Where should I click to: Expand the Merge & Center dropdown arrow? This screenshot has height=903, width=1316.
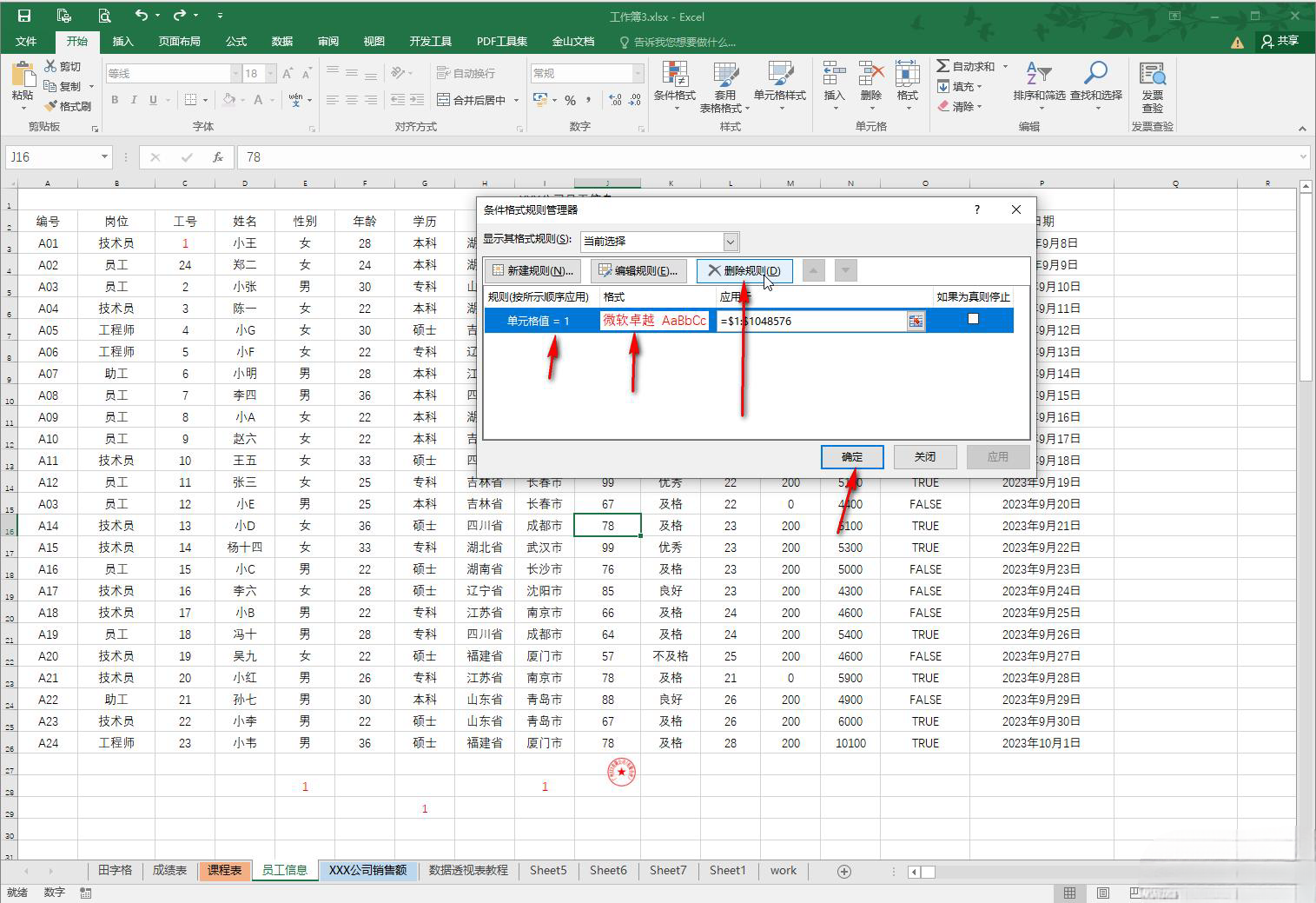tap(516, 100)
